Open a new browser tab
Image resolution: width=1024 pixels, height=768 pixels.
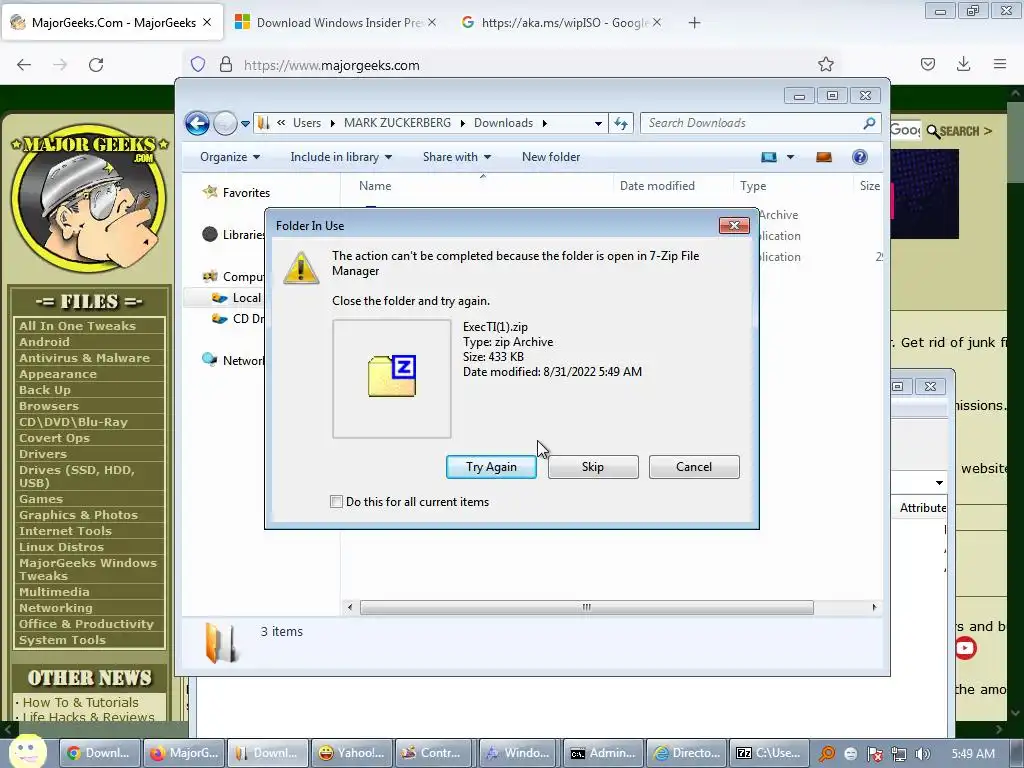click(694, 23)
